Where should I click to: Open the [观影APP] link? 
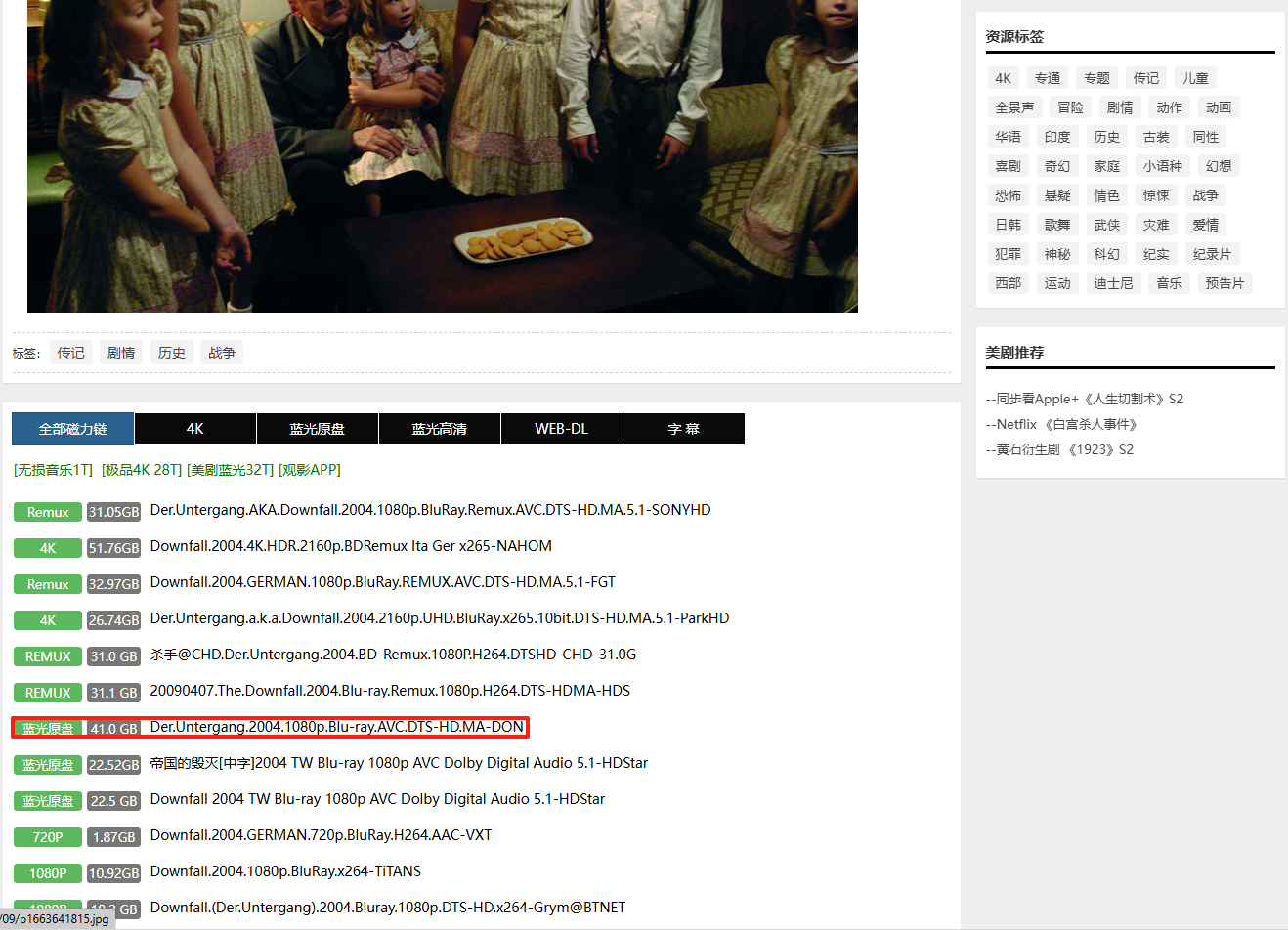310,470
